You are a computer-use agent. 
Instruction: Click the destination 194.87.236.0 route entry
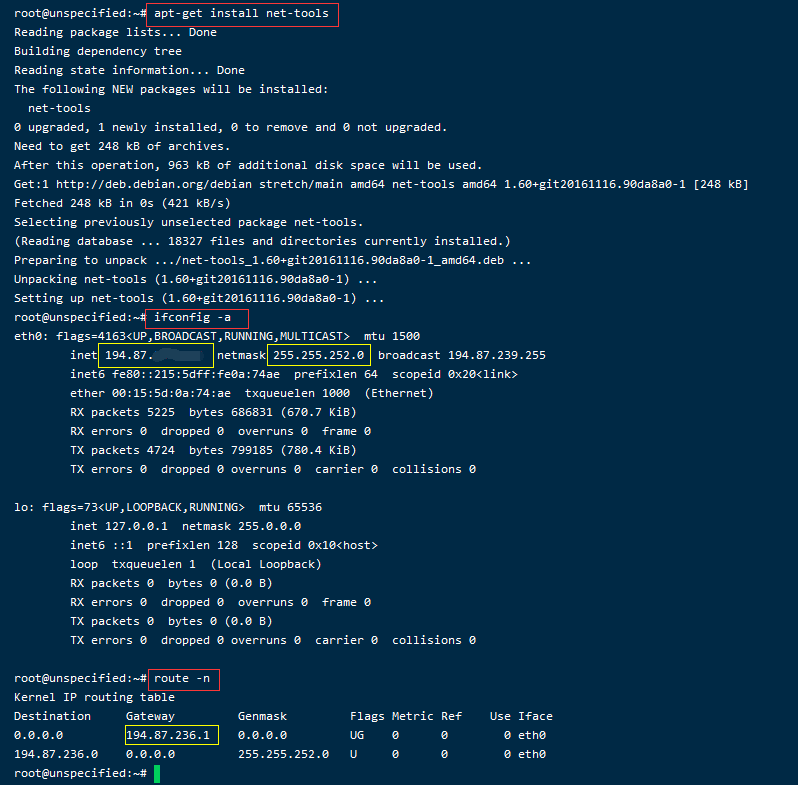coord(56,754)
